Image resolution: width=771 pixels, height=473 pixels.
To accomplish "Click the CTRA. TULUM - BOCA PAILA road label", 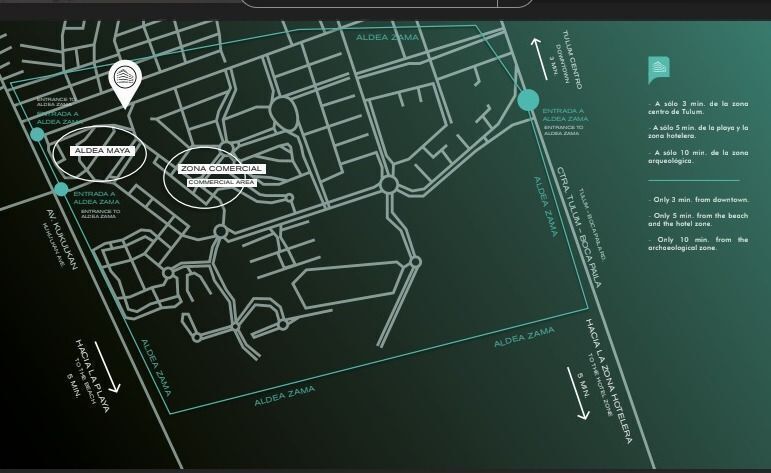I will pyautogui.click(x=579, y=227).
